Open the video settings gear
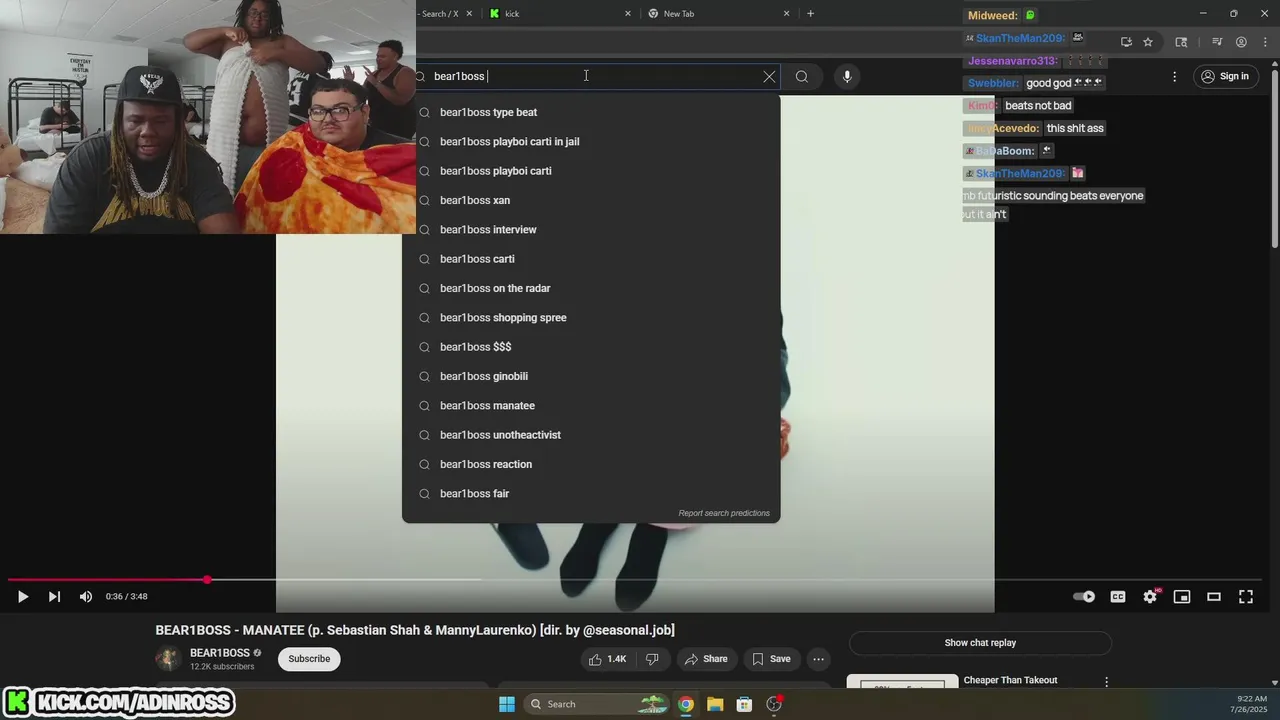 tap(1150, 597)
